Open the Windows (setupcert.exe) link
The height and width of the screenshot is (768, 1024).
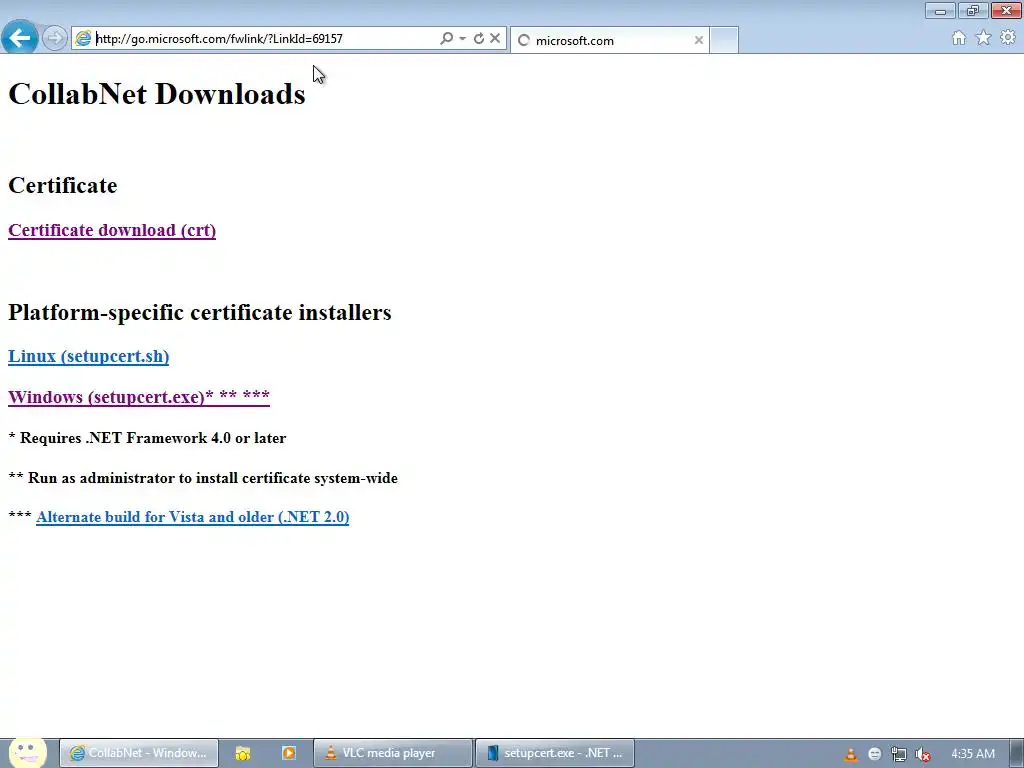138,397
